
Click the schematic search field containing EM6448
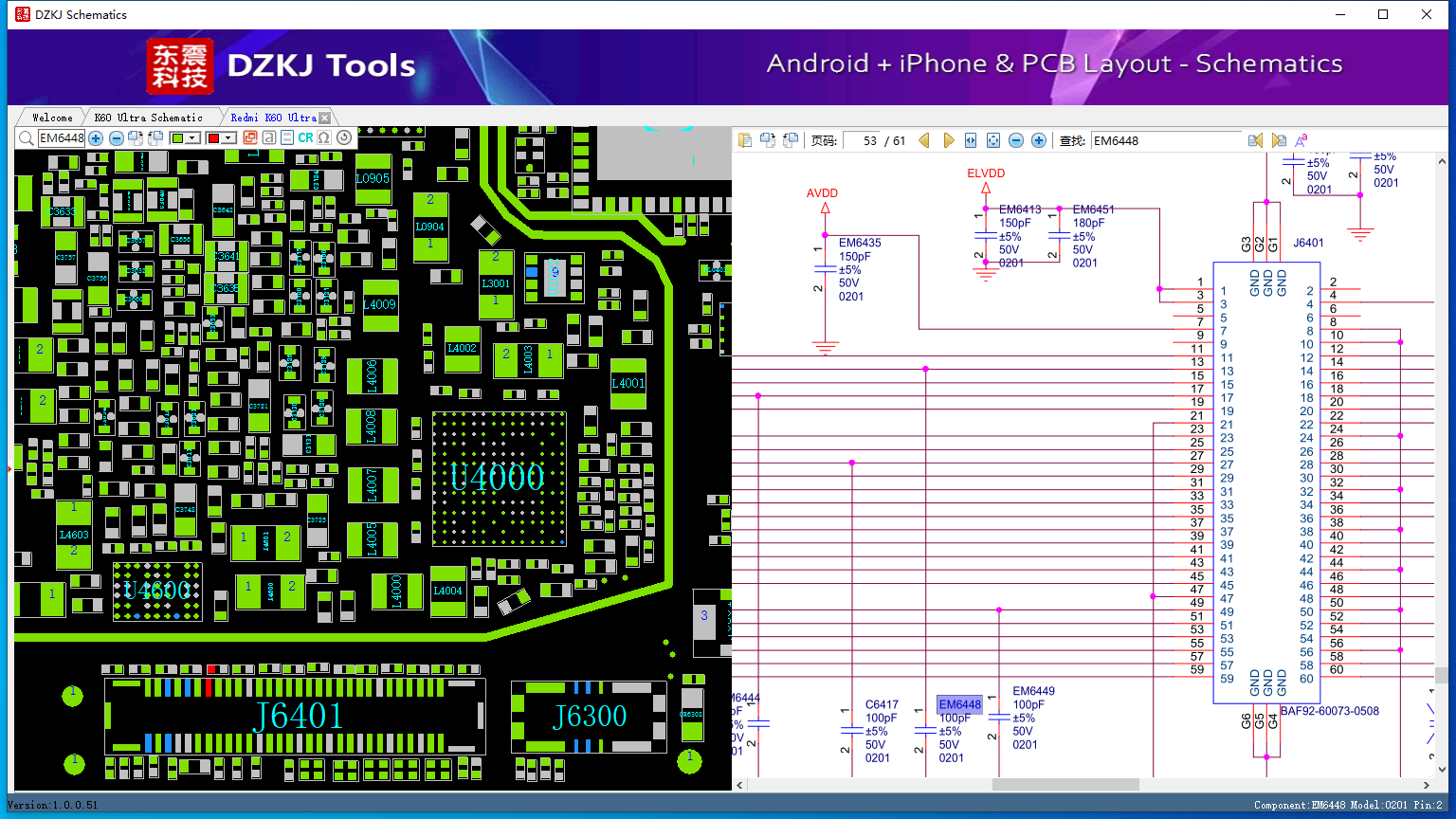pos(1167,140)
